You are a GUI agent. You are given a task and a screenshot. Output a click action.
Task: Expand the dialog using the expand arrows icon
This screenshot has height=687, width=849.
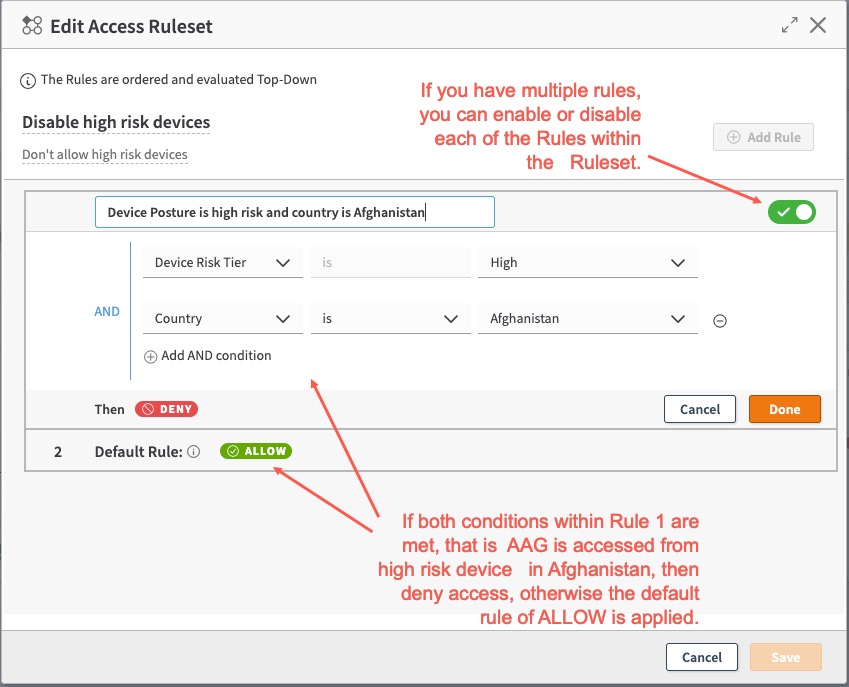790,25
